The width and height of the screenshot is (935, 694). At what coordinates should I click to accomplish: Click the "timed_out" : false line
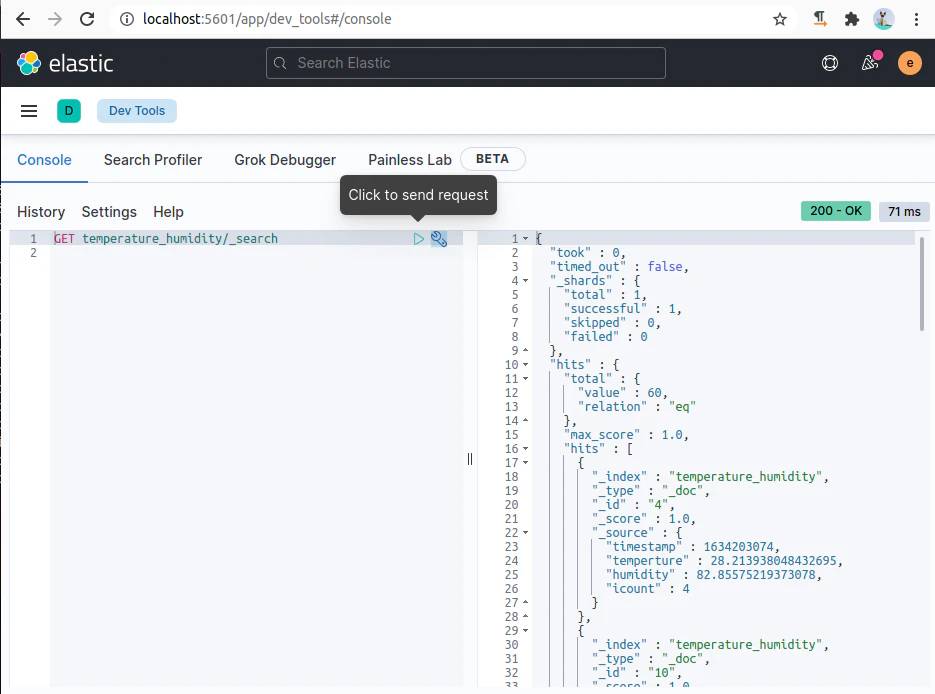click(x=619, y=267)
